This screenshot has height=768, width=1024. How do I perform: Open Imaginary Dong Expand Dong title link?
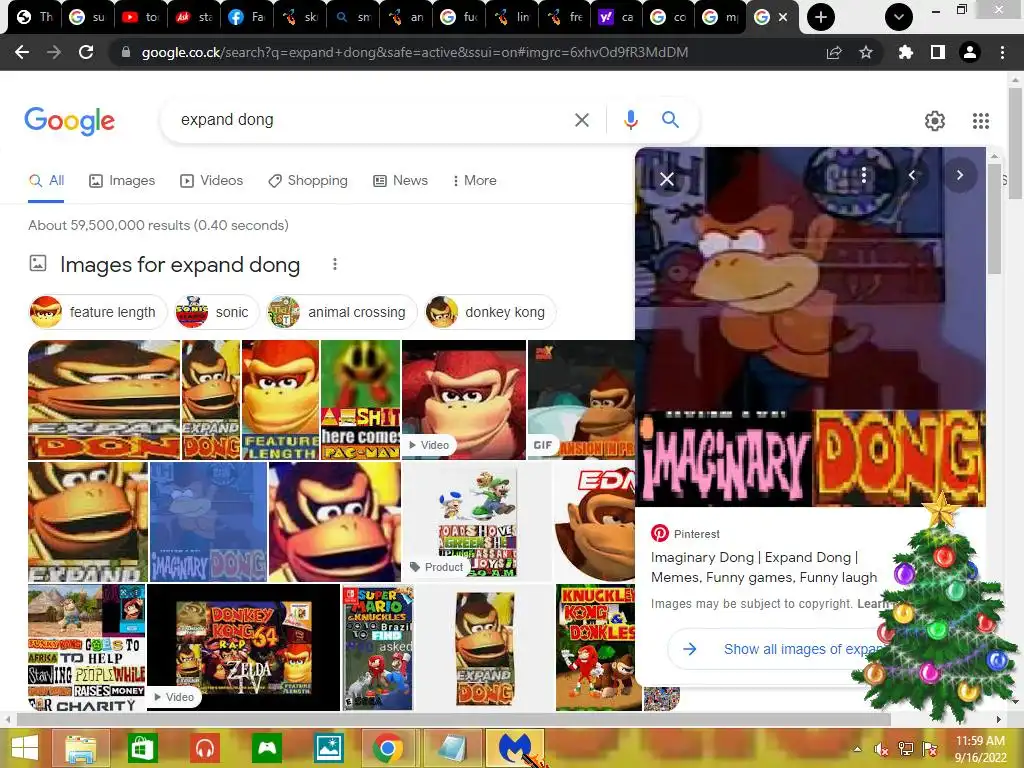coord(763,567)
